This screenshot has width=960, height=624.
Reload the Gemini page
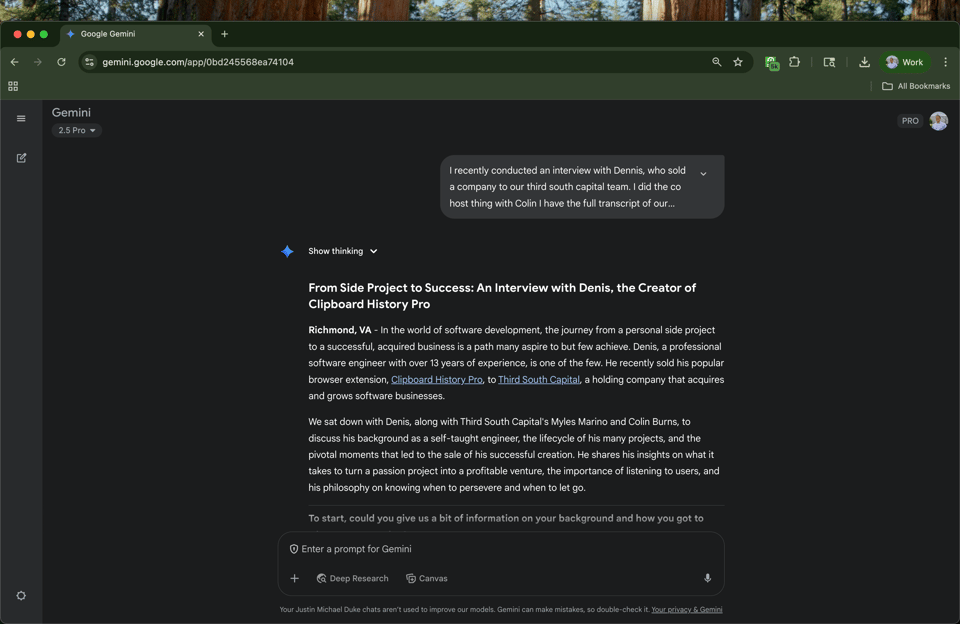(x=61, y=62)
